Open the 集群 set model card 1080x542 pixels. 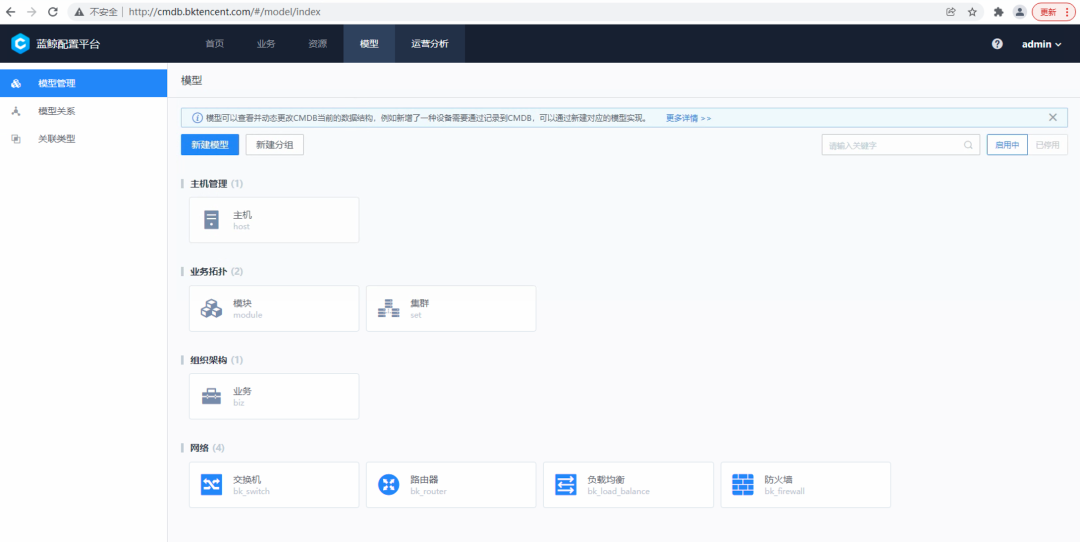(x=451, y=308)
